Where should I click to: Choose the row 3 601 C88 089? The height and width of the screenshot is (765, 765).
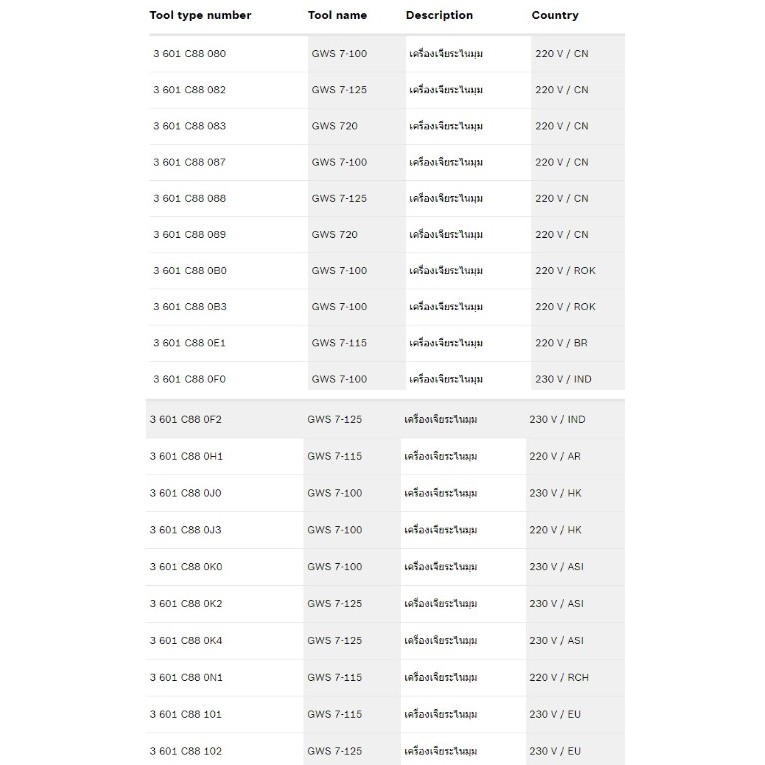[386, 235]
